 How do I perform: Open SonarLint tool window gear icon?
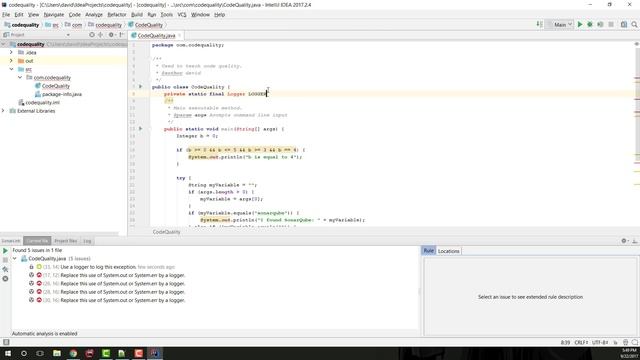click(624, 241)
